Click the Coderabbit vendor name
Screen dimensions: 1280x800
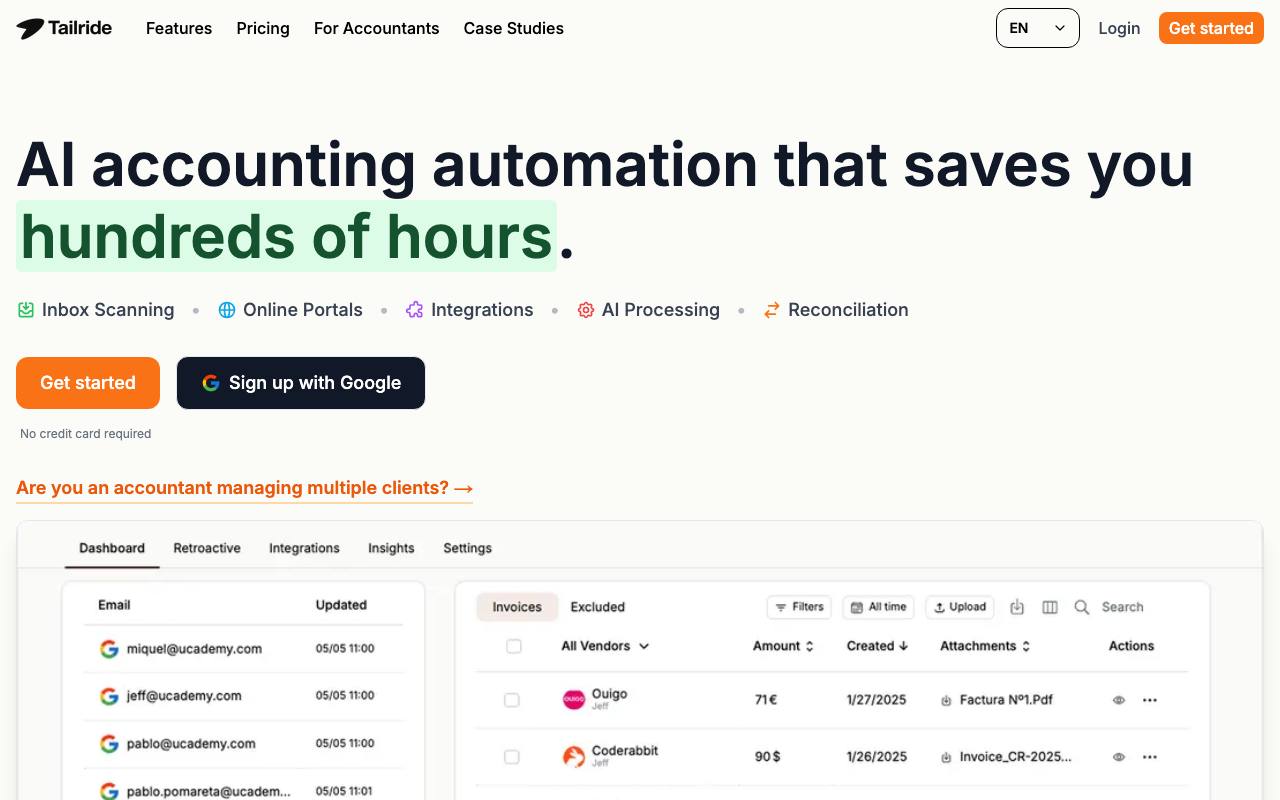[625, 751]
